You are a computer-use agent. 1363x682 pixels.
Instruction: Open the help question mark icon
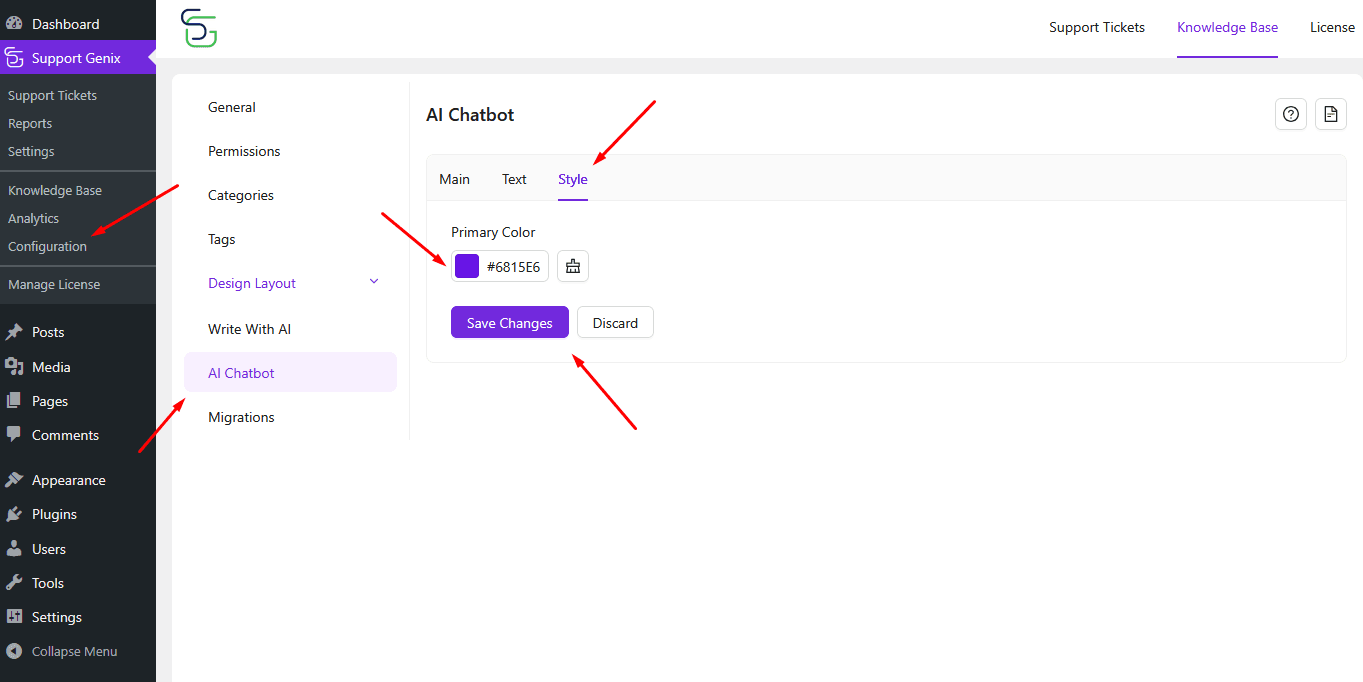(x=1291, y=115)
